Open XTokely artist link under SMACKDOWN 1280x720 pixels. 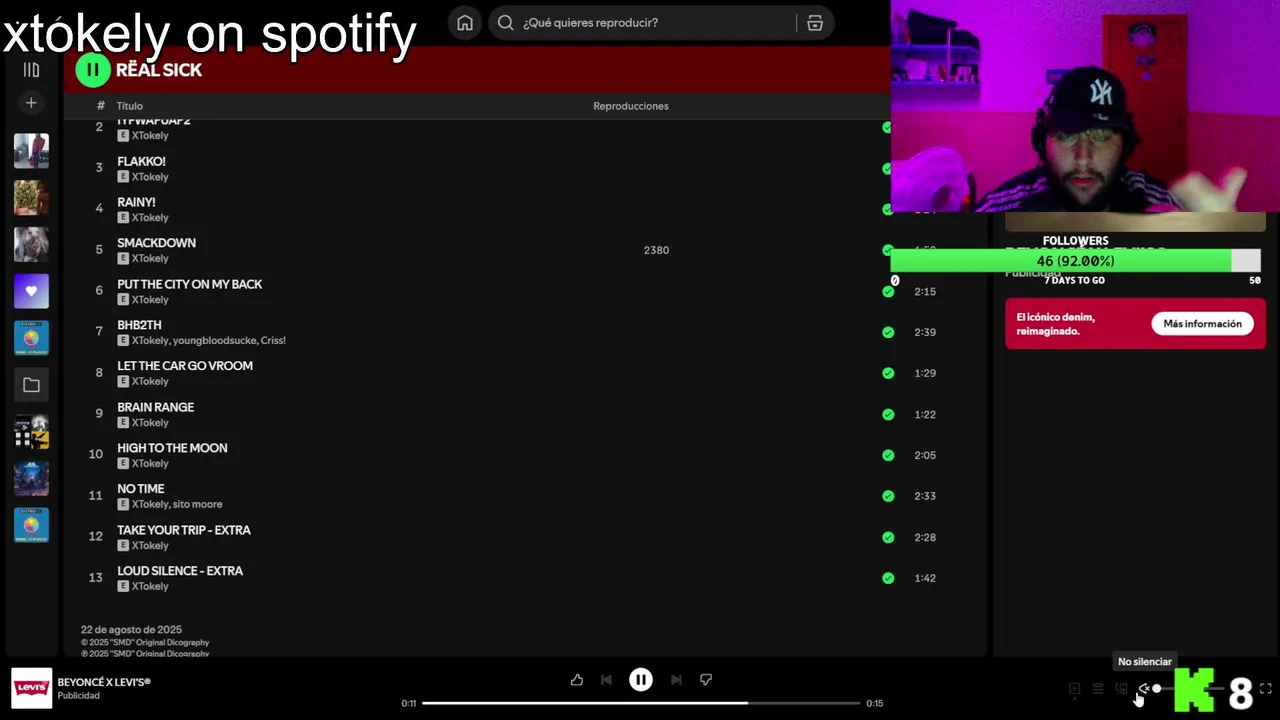150,259
